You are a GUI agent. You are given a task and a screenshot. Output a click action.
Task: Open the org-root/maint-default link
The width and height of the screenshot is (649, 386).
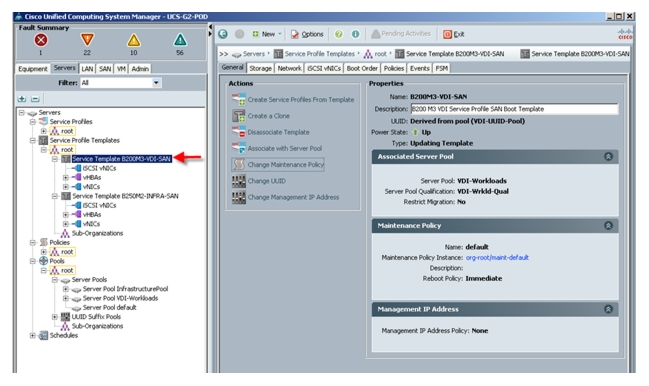497,258
